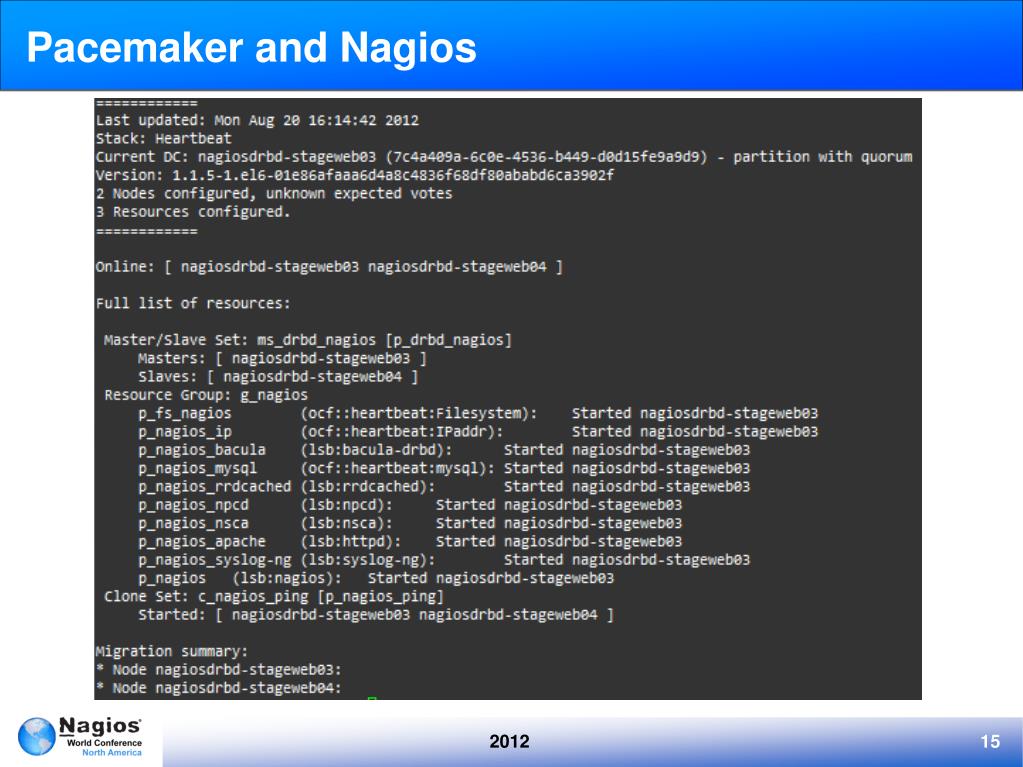The width and height of the screenshot is (1023, 767).
Task: Select the "Version: 1.1.5-1.el6" line
Action: point(354,175)
